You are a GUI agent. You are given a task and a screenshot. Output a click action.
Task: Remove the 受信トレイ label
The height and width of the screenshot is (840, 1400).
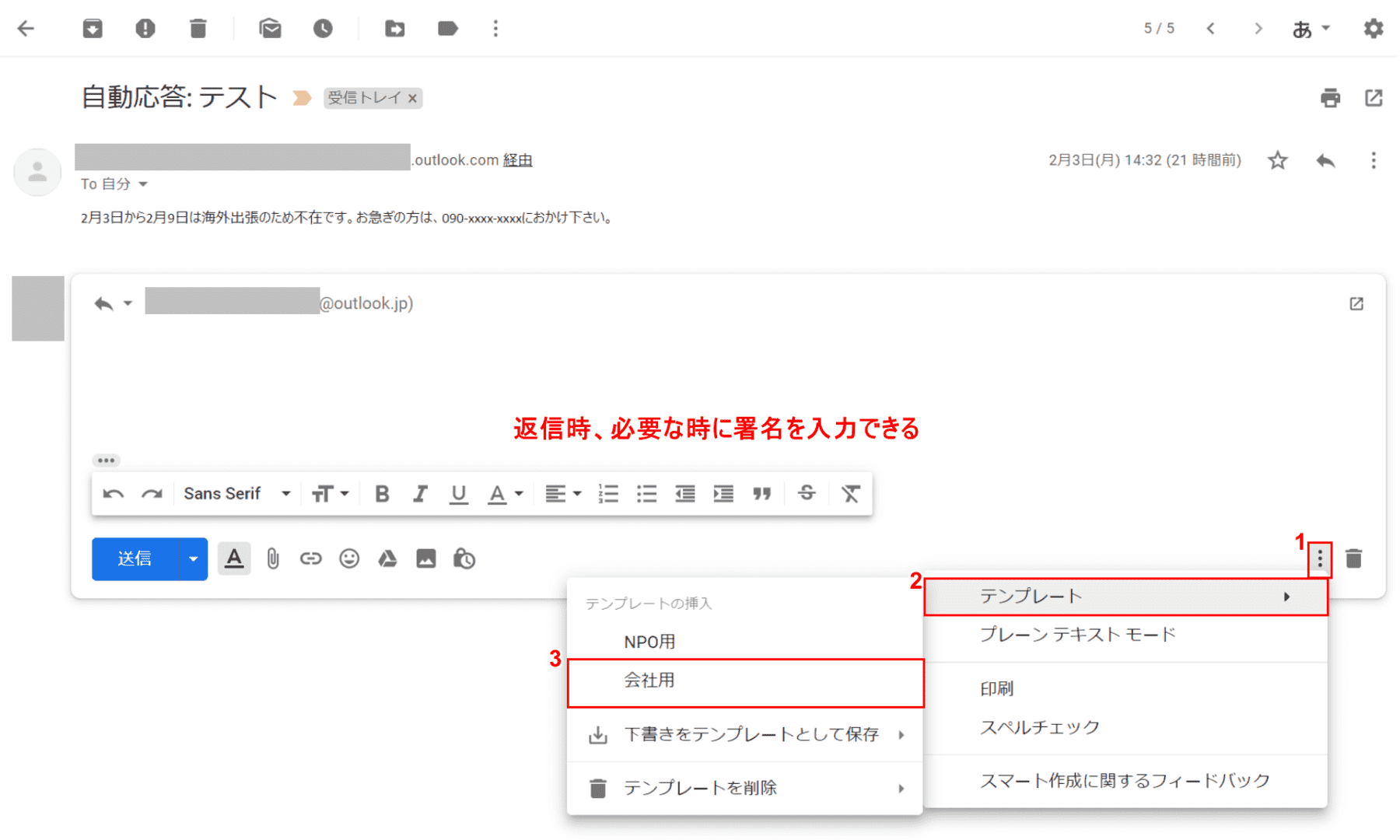point(413,98)
